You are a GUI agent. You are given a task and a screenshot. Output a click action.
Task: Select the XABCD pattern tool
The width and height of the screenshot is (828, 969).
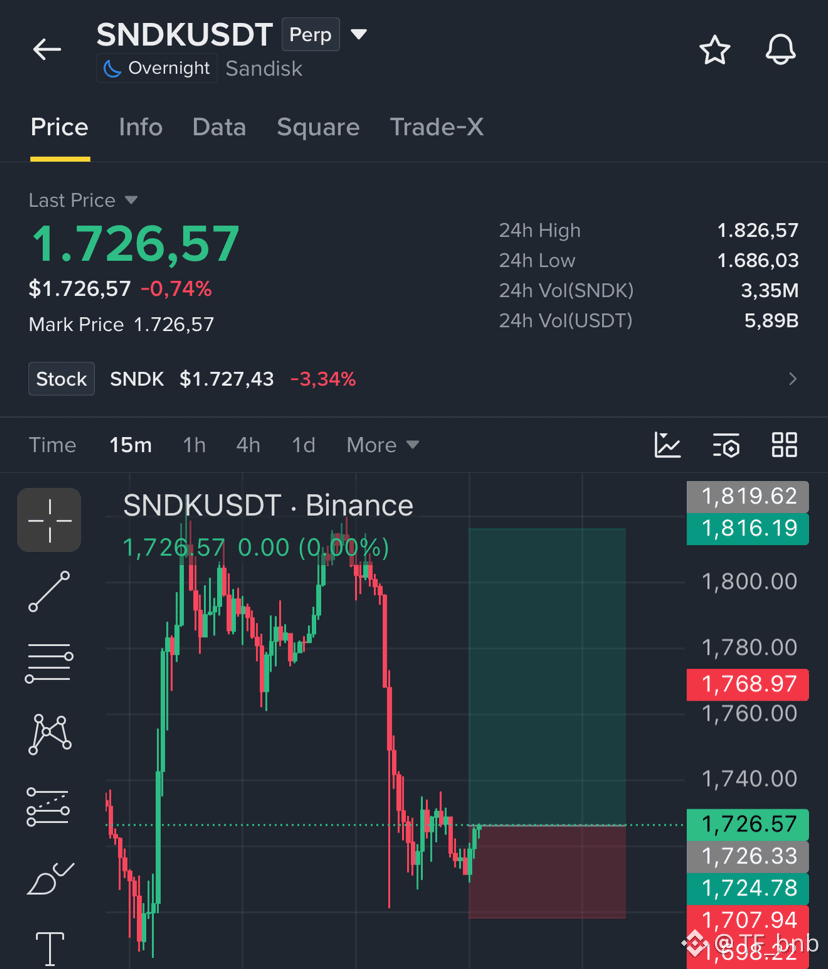49,734
